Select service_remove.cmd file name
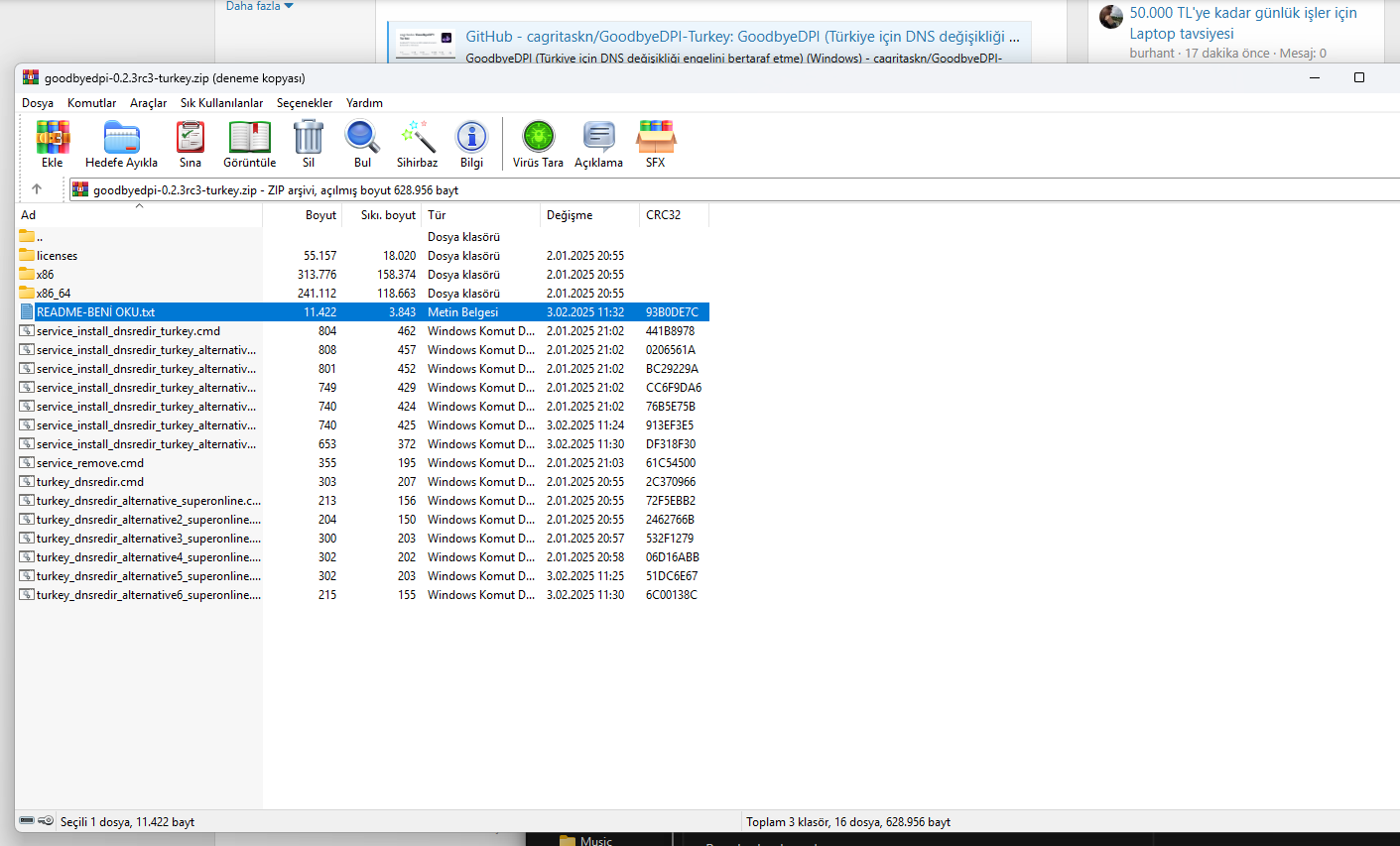The image size is (1400, 846). click(x=90, y=463)
